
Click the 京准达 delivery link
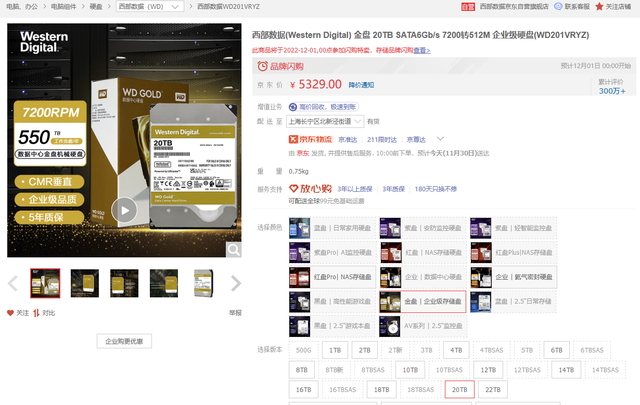(348, 140)
